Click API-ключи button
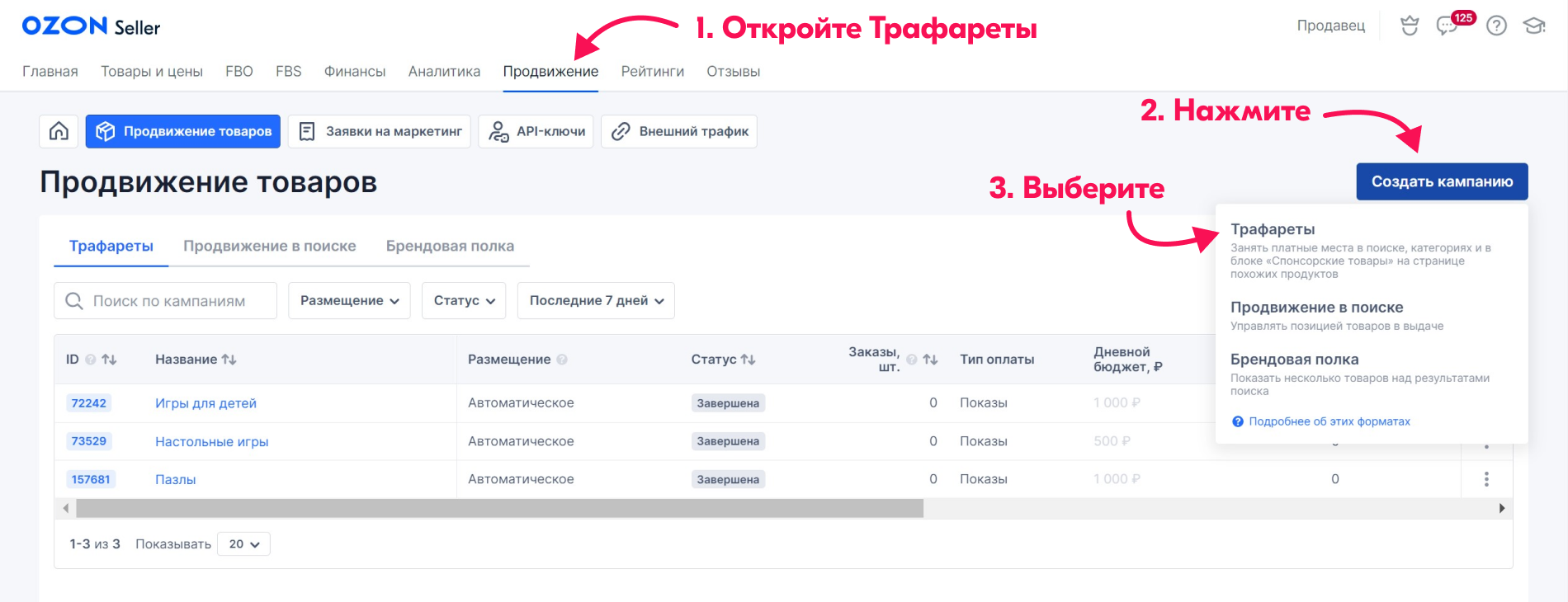Screen dimensions: 1568x602 [536, 131]
